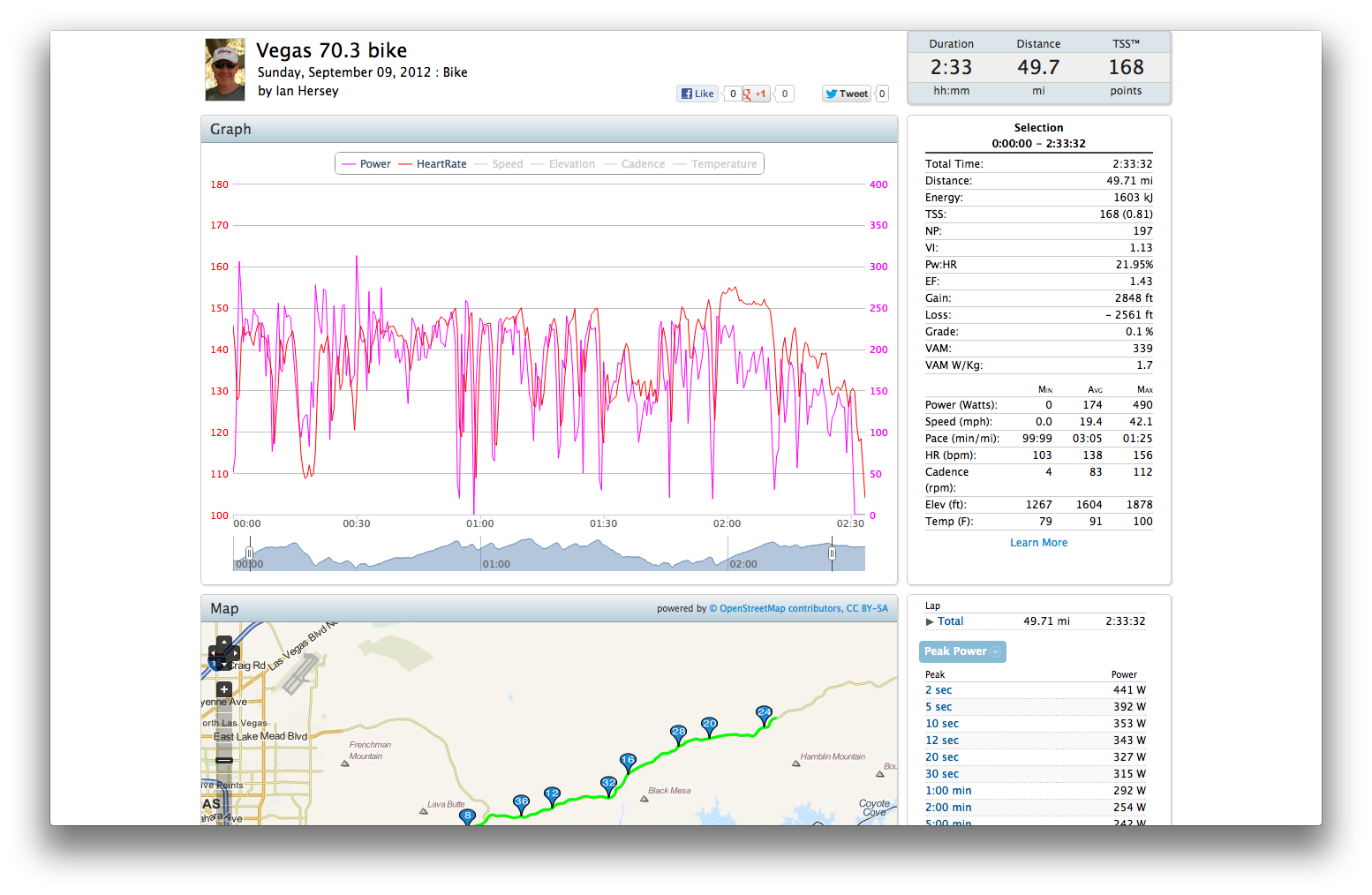Click Ian Hersey's profile photo

pos(225,70)
